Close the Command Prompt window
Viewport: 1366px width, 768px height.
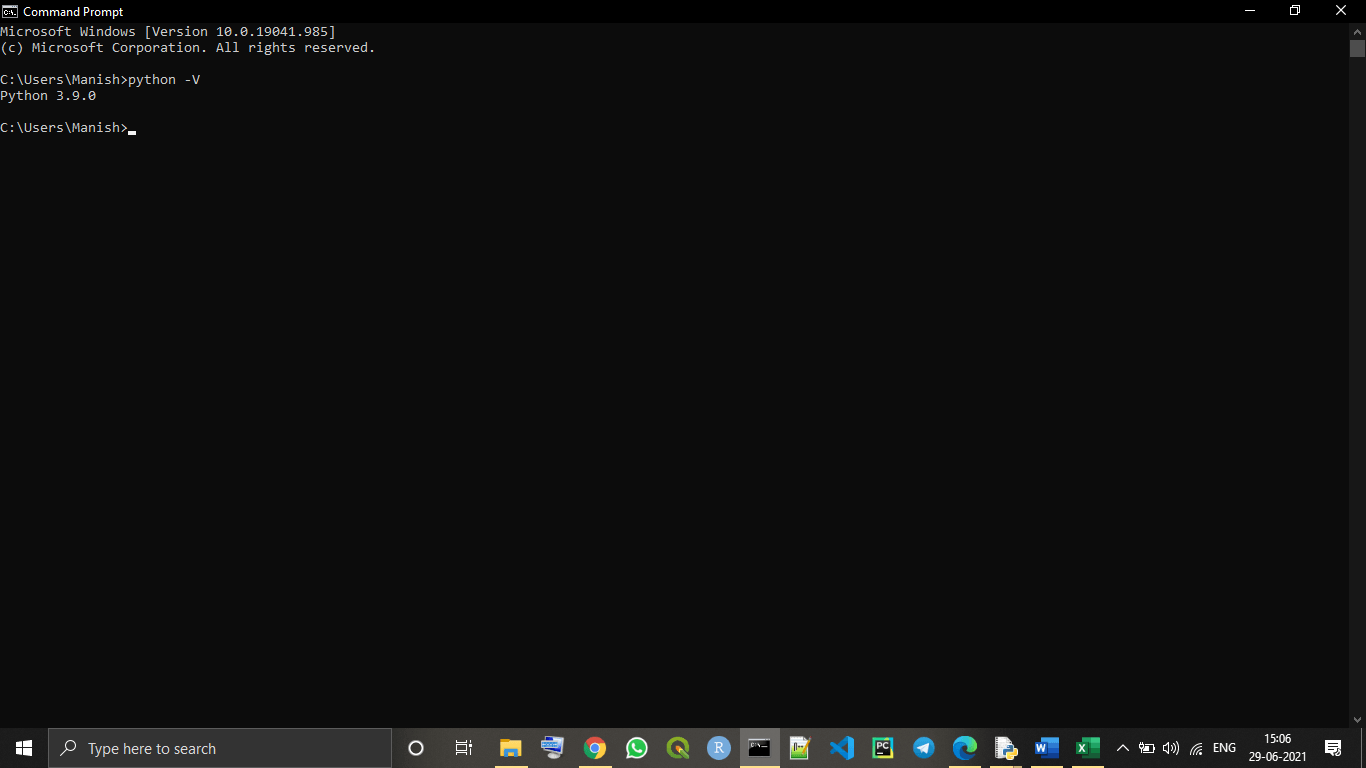pos(1341,11)
